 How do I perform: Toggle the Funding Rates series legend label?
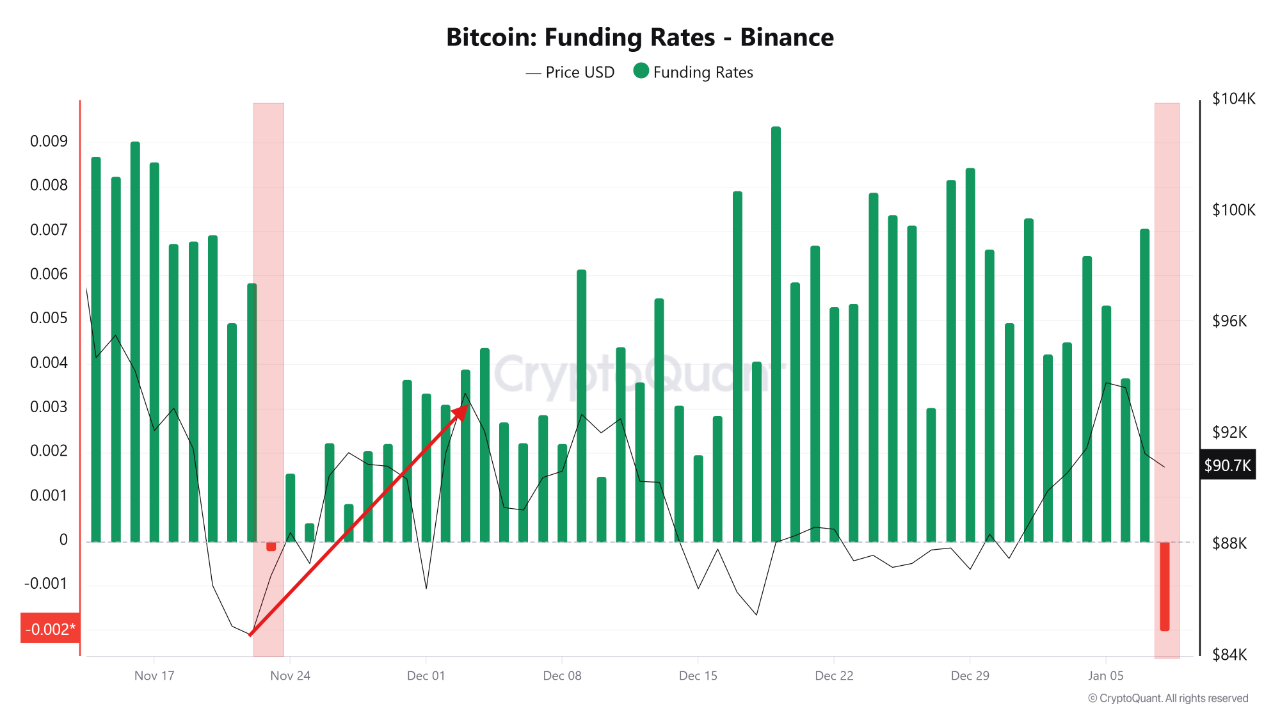pyautogui.click(x=703, y=72)
